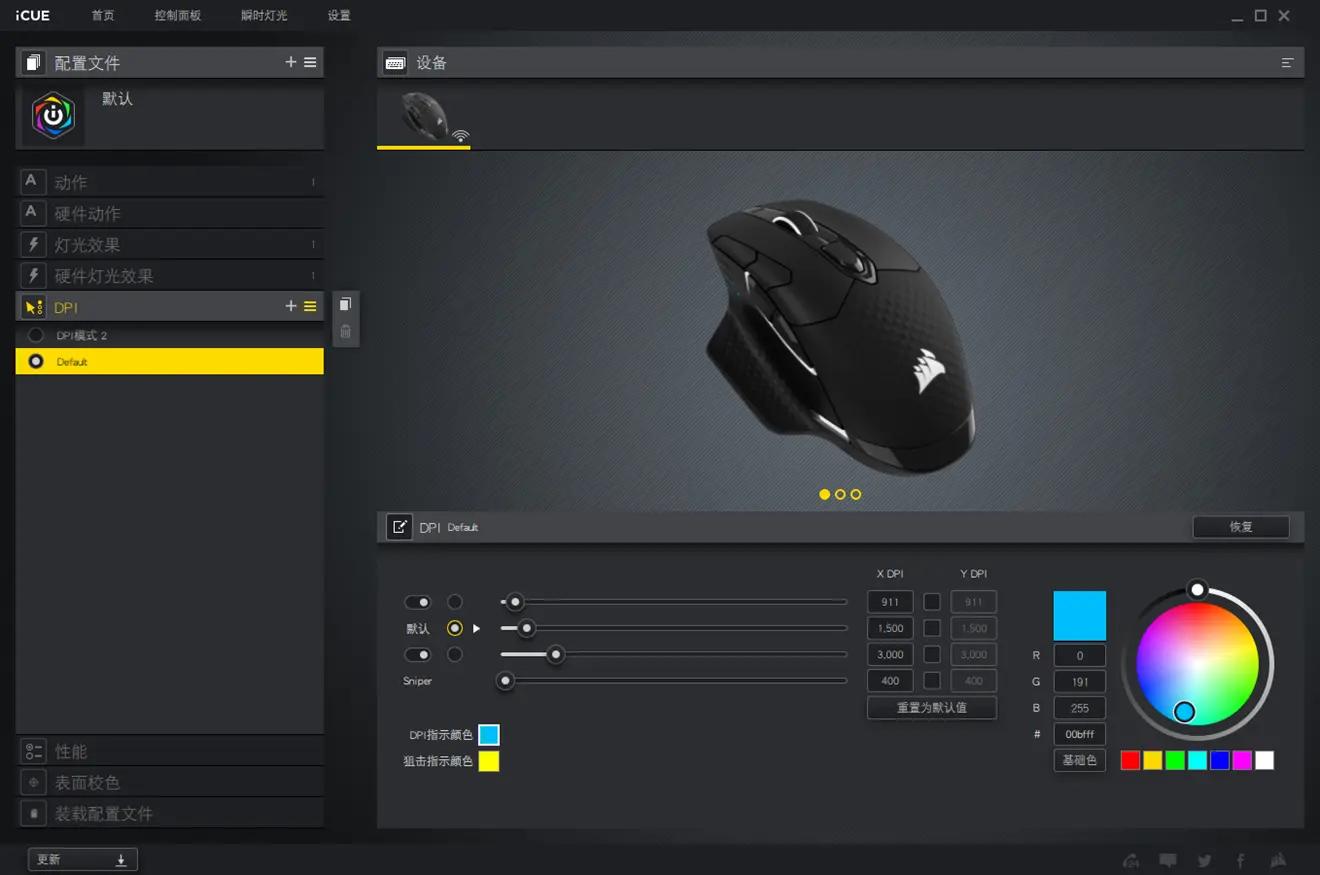Open the 控制面板 menu
Screen dimensions: 1320x875
(178, 16)
